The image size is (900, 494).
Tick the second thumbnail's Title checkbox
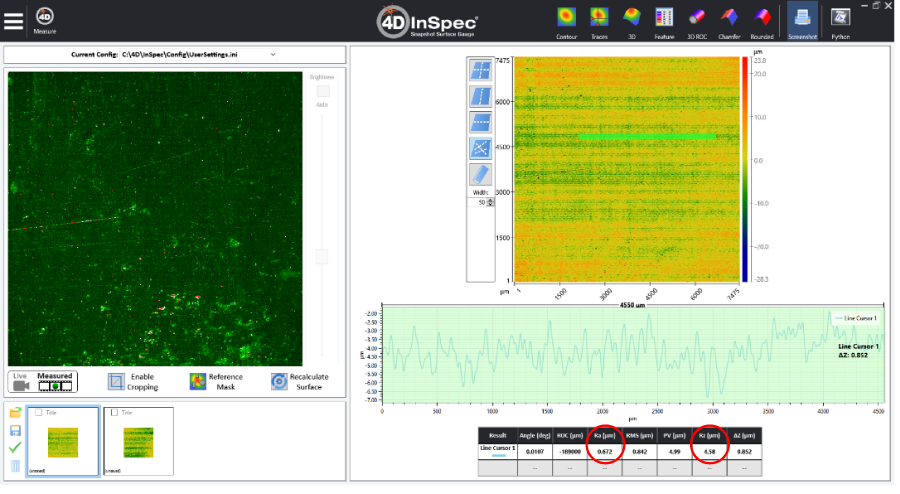[114, 413]
